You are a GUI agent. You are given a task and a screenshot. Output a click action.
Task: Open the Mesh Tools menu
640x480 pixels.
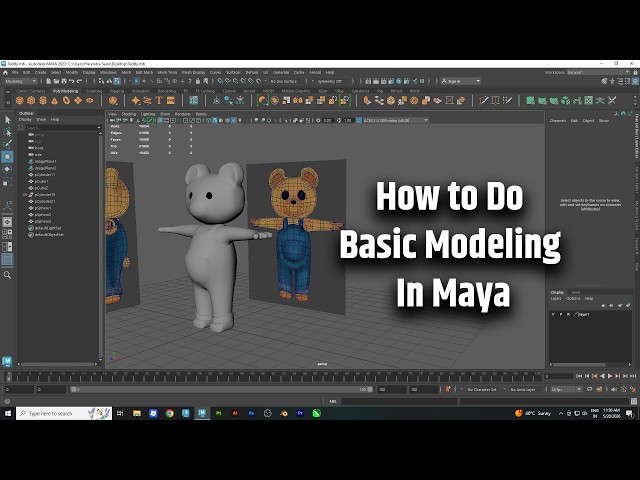click(x=167, y=72)
